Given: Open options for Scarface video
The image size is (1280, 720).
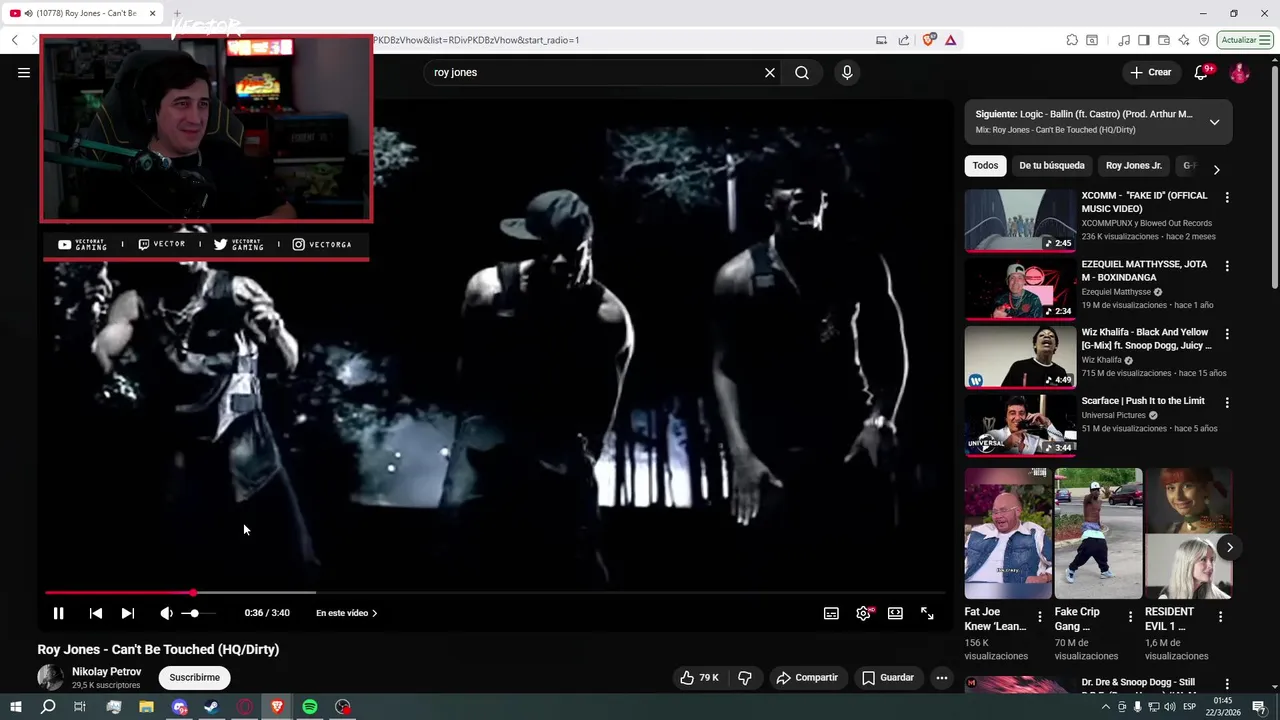Looking at the screenshot, I should pyautogui.click(x=1227, y=402).
